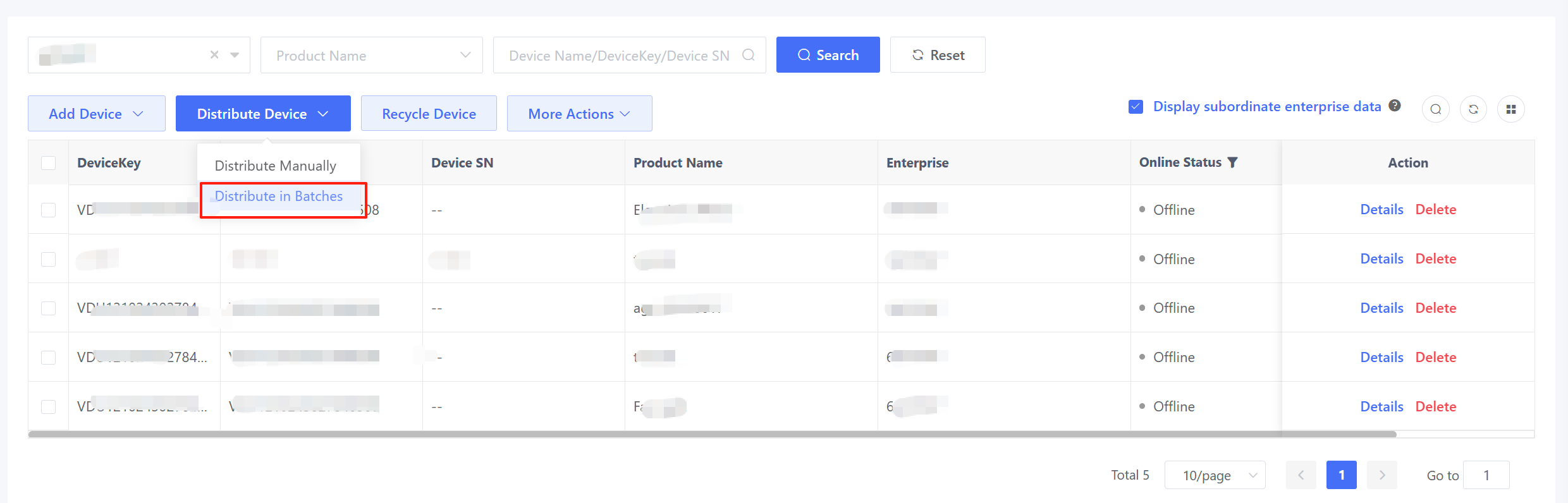
Task: Go to the next page arrow
Action: (x=1381, y=475)
